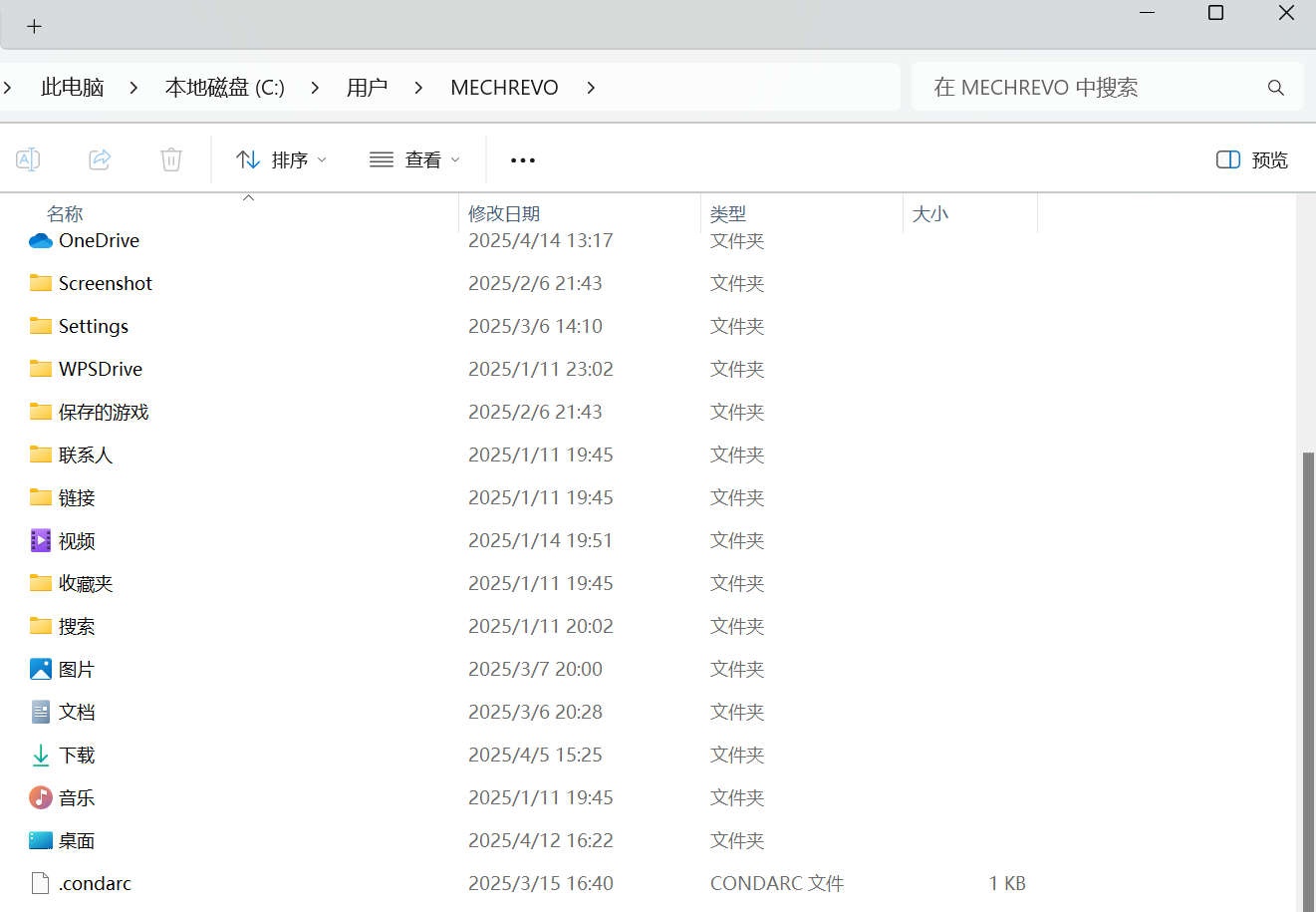
Task: Toggle sort direction on 名称 column
Action: pos(65,213)
